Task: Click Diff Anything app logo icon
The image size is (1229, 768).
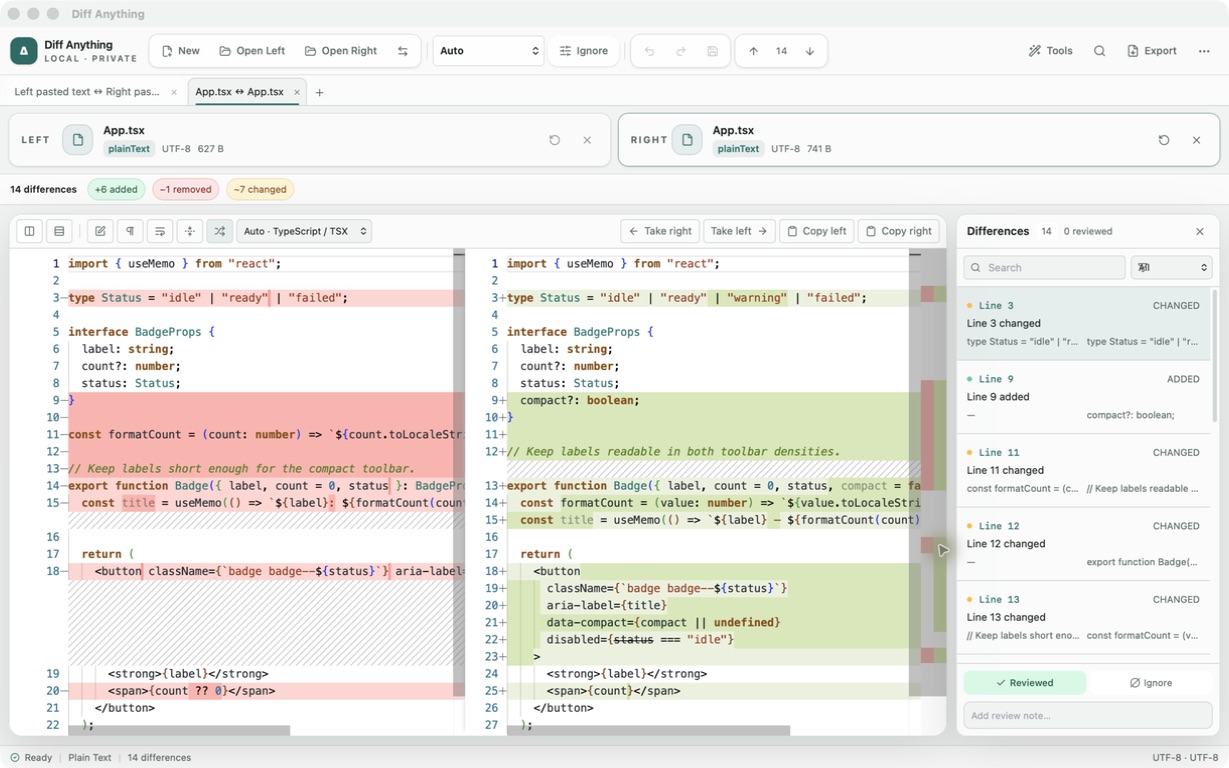Action: pyautogui.click(x=24, y=51)
